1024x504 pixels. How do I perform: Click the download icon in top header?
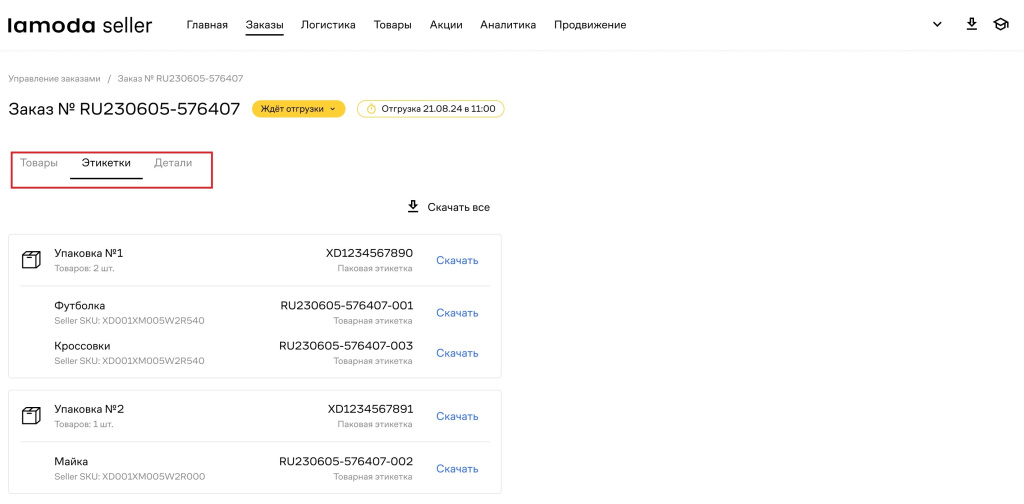[971, 24]
